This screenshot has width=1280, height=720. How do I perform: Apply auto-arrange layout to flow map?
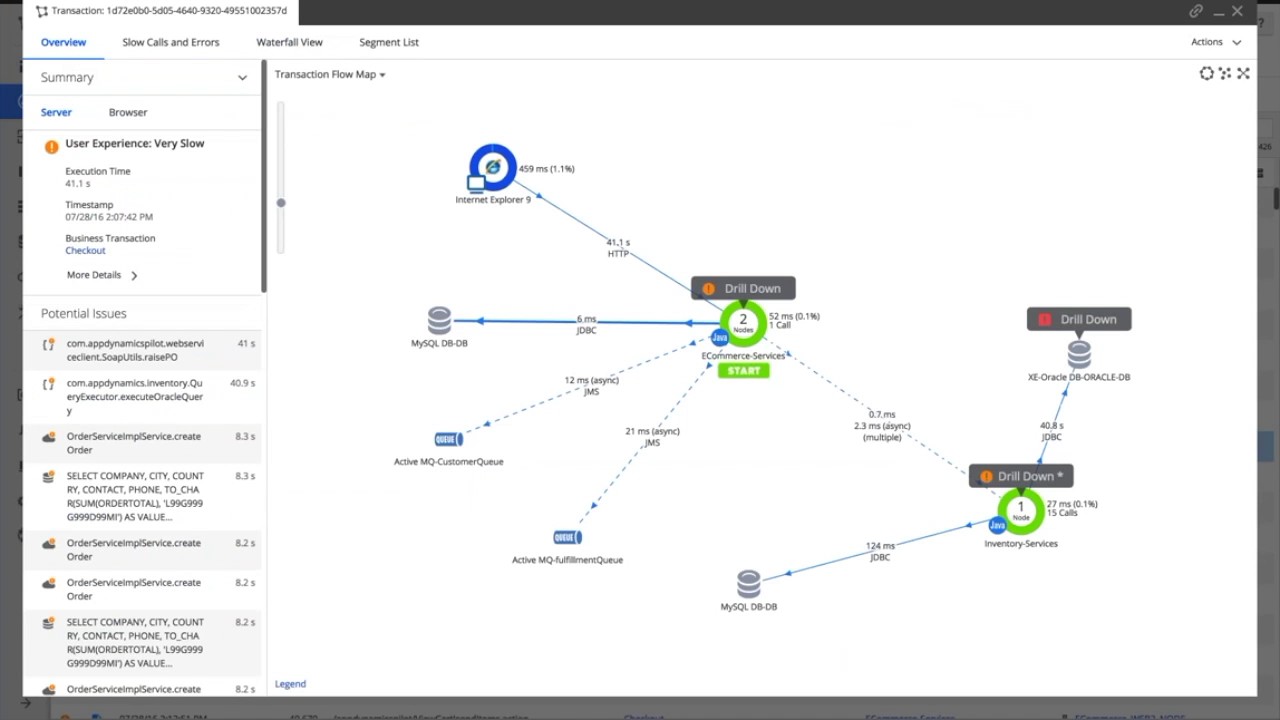1225,73
